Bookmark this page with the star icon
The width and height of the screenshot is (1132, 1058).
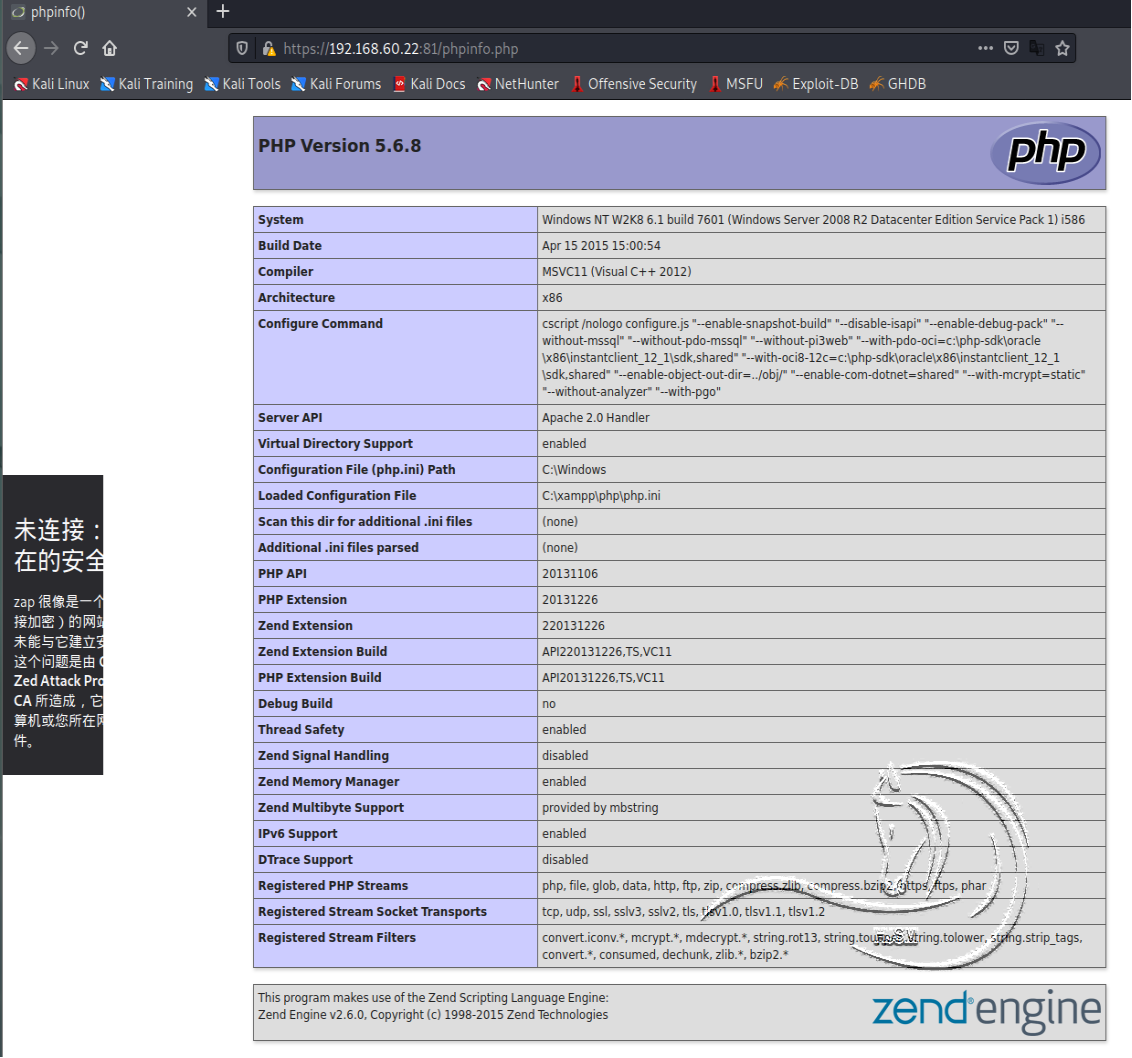(x=1062, y=48)
